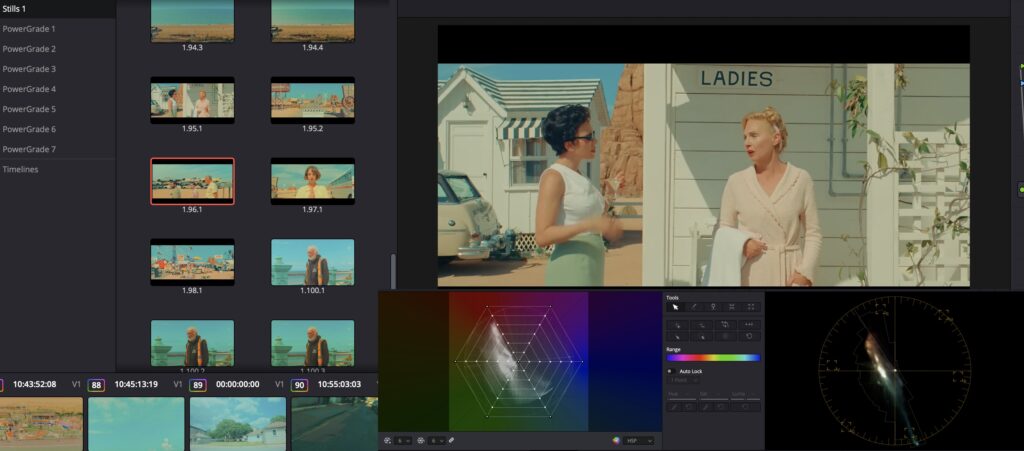
Task: Select clip number 89 badge
Action: coord(197,385)
